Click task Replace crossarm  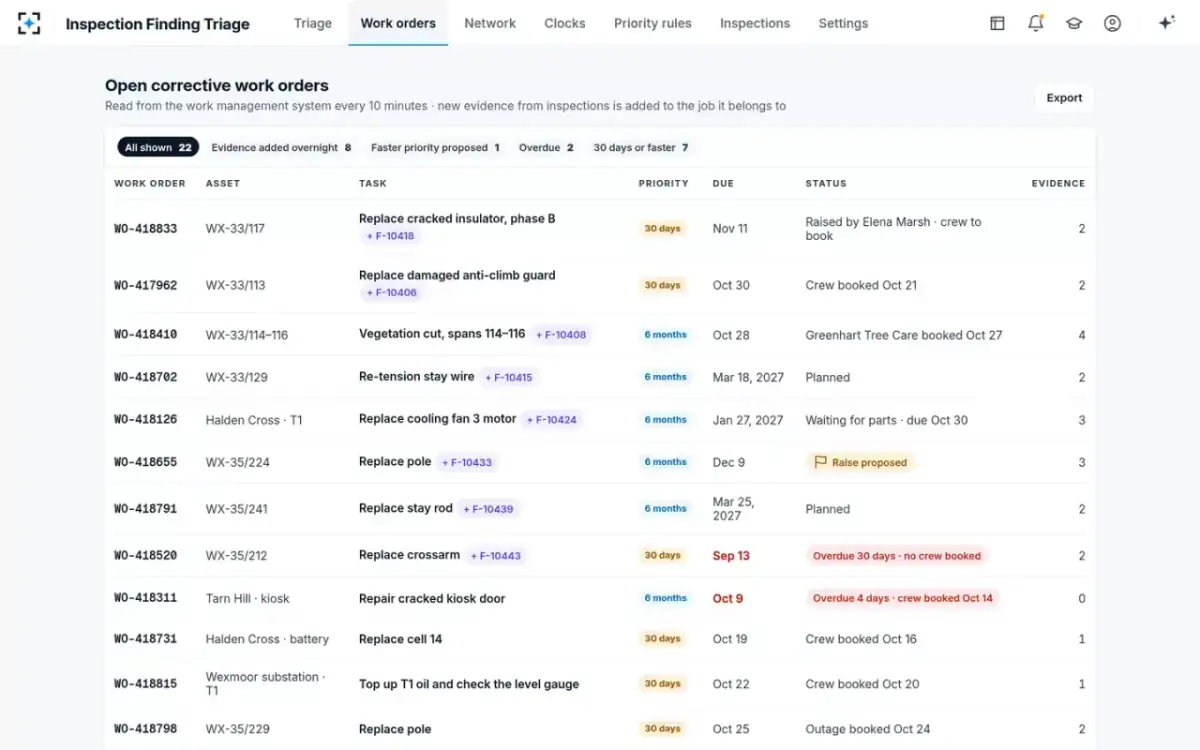pos(409,555)
